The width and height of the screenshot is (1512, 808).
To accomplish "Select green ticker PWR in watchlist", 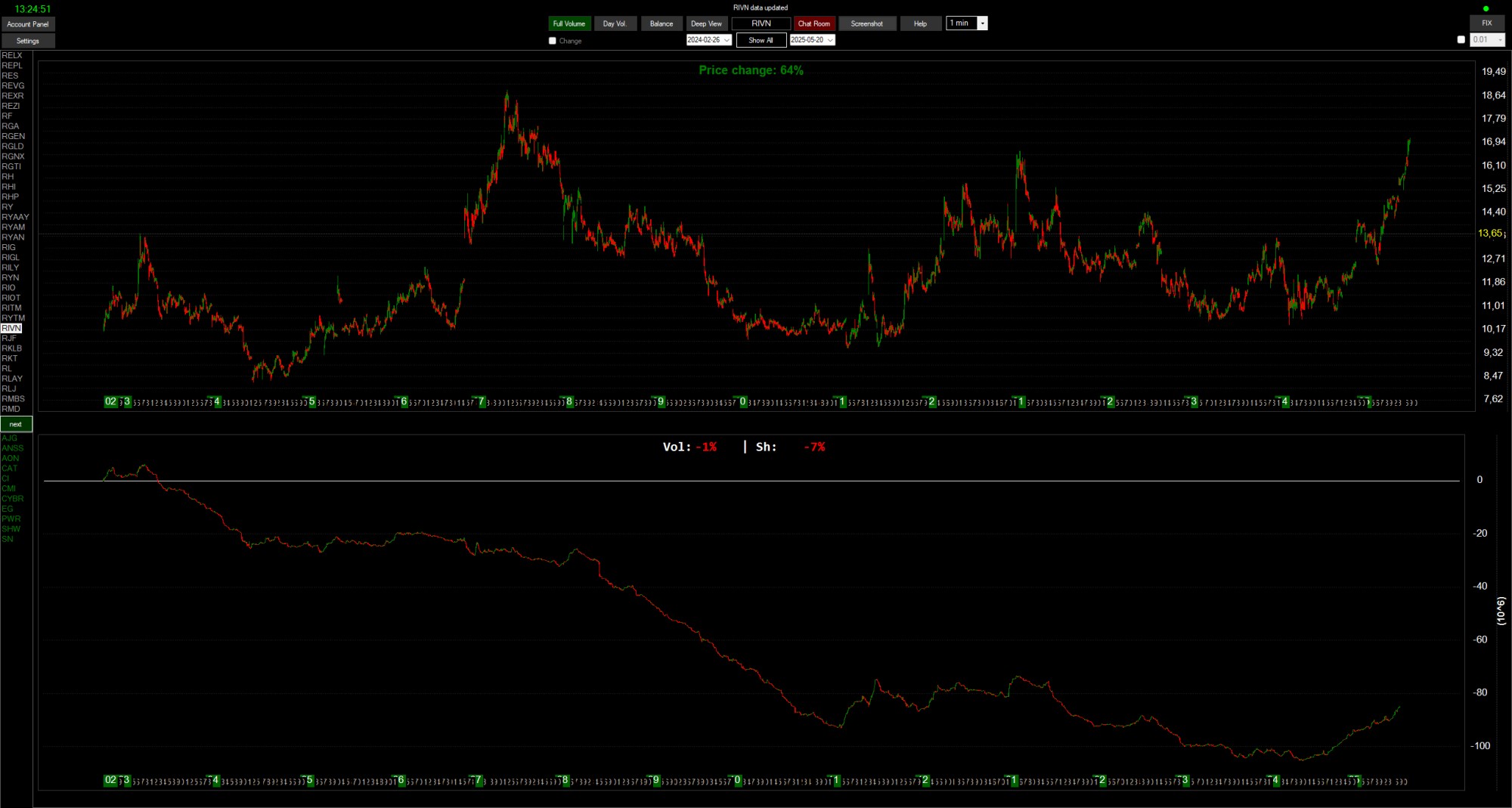I will tap(11, 519).
